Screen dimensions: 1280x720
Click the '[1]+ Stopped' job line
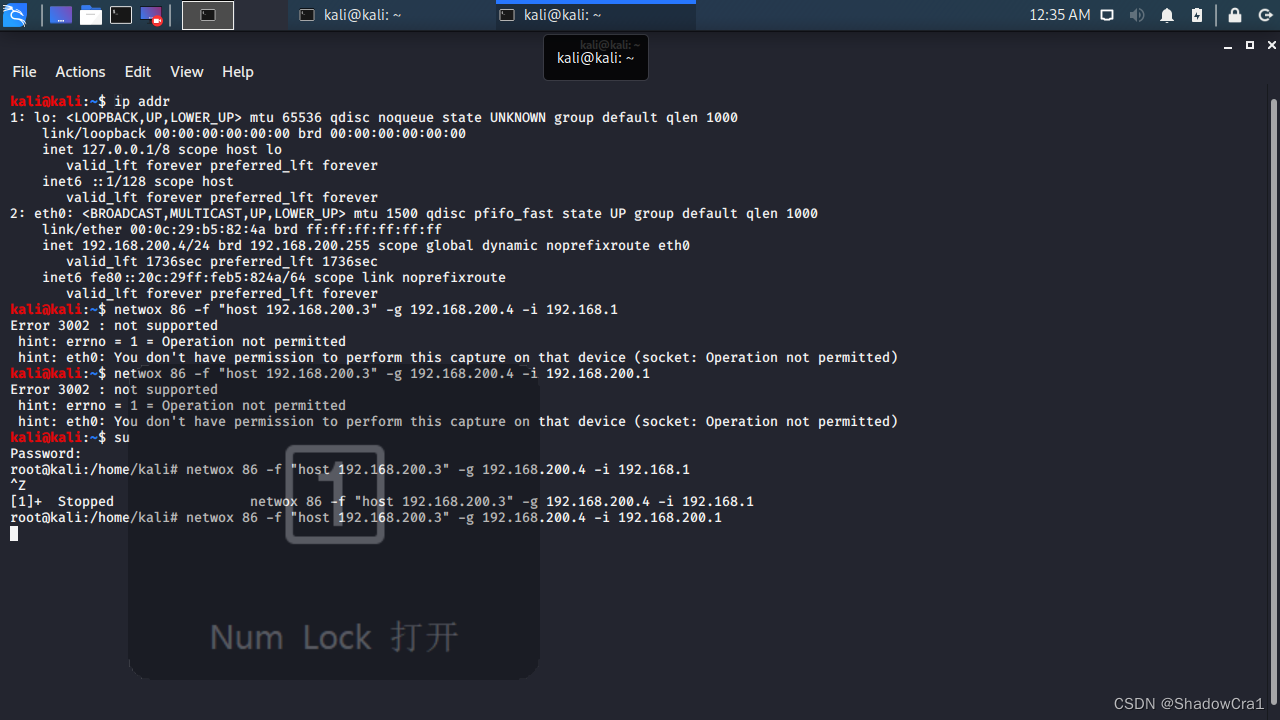[x=382, y=501]
